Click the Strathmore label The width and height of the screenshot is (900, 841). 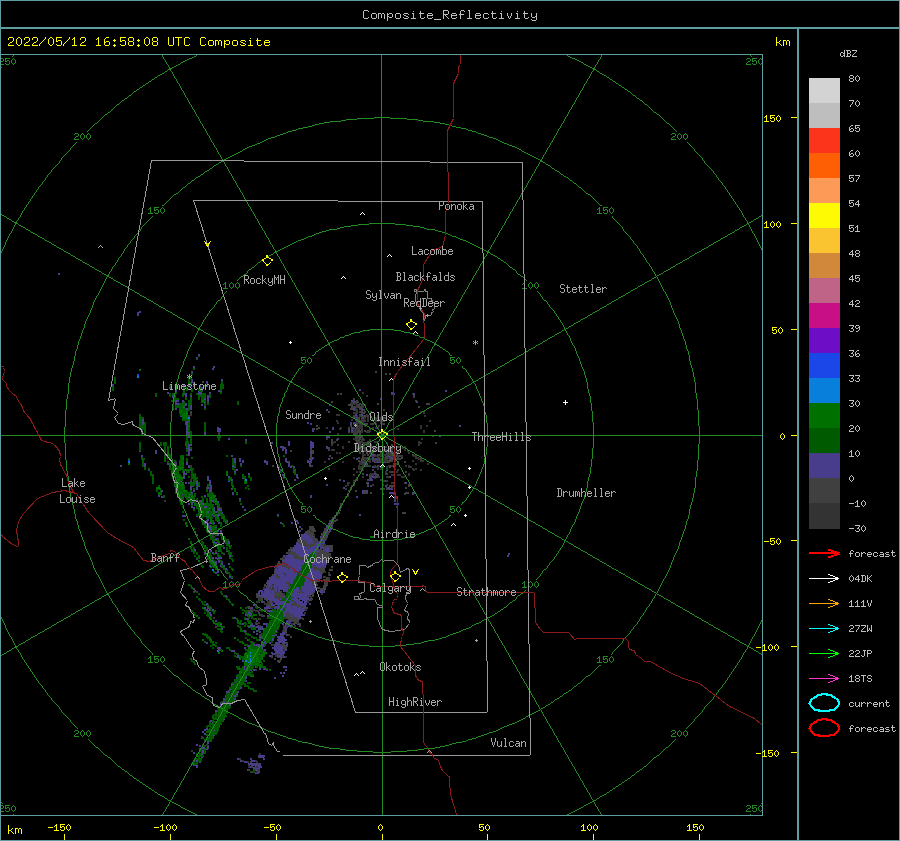pyautogui.click(x=486, y=592)
